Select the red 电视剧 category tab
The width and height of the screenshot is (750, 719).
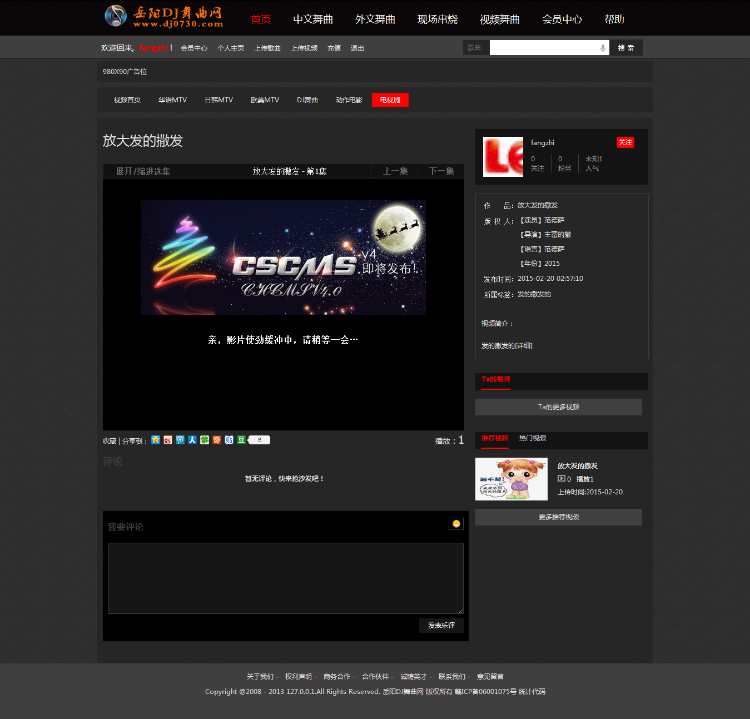tap(390, 100)
